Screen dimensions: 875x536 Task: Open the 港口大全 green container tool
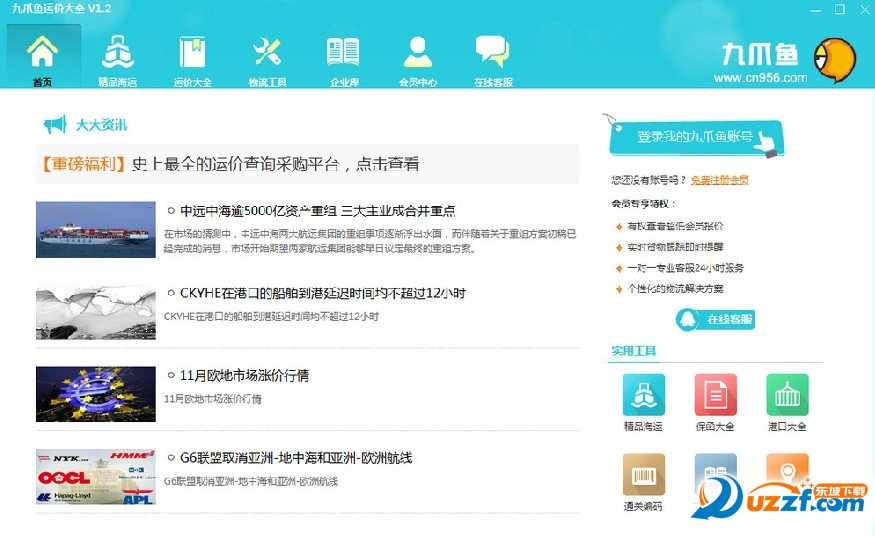pyautogui.click(x=787, y=394)
